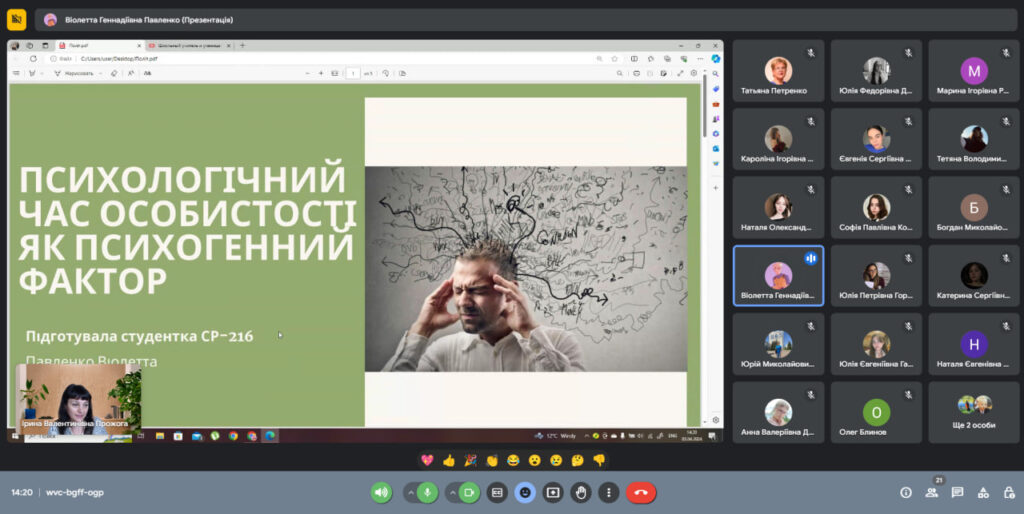
Task: Open the meeting details info icon
Action: tap(906, 492)
